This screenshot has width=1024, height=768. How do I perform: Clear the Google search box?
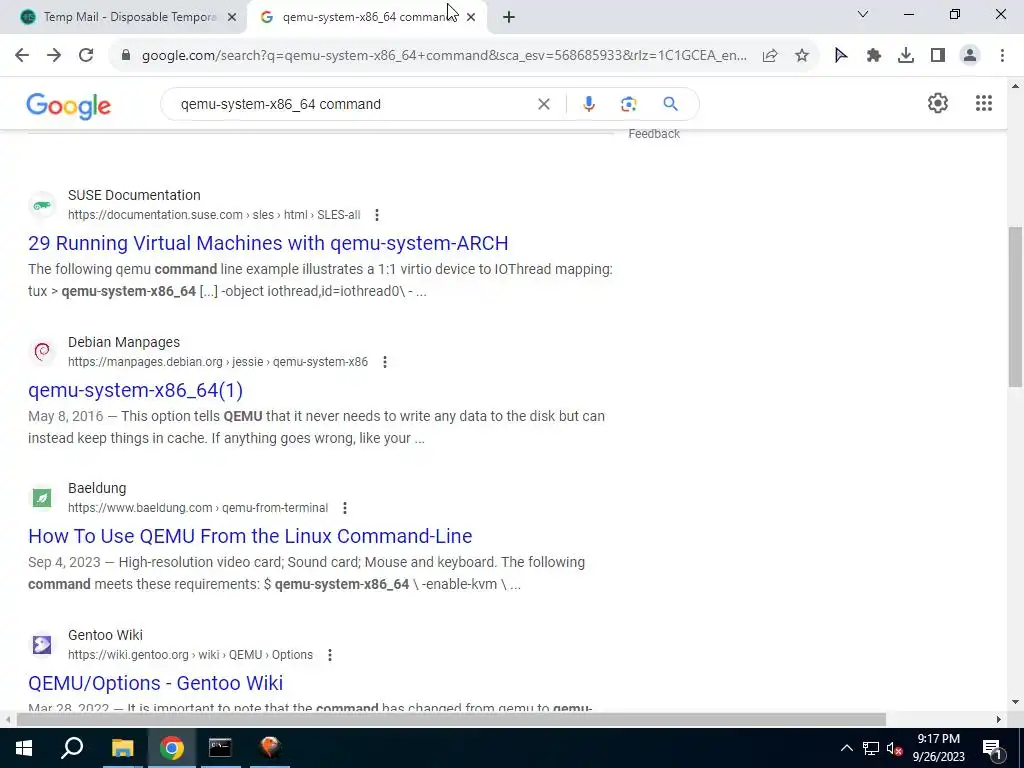pyautogui.click(x=543, y=104)
